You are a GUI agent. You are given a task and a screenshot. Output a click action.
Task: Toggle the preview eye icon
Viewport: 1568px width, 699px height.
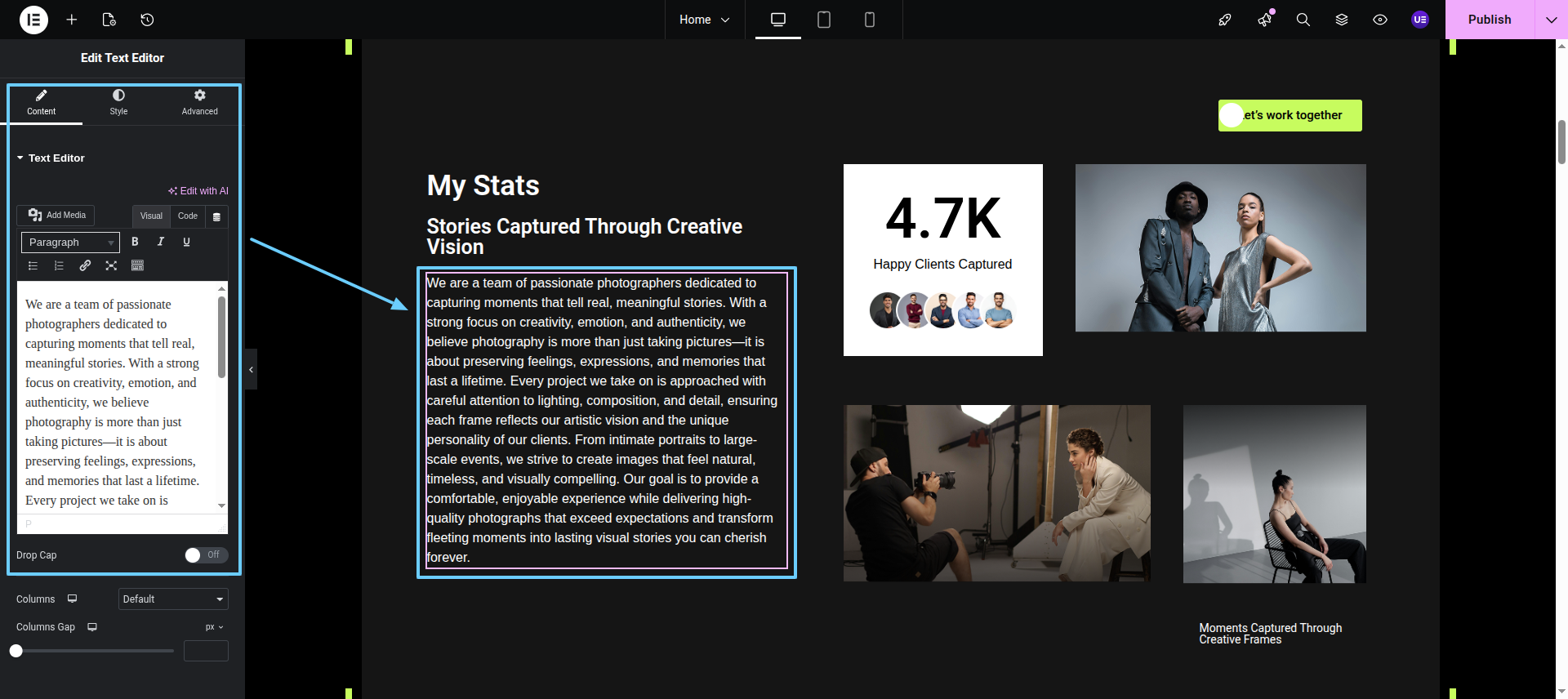[x=1379, y=20]
